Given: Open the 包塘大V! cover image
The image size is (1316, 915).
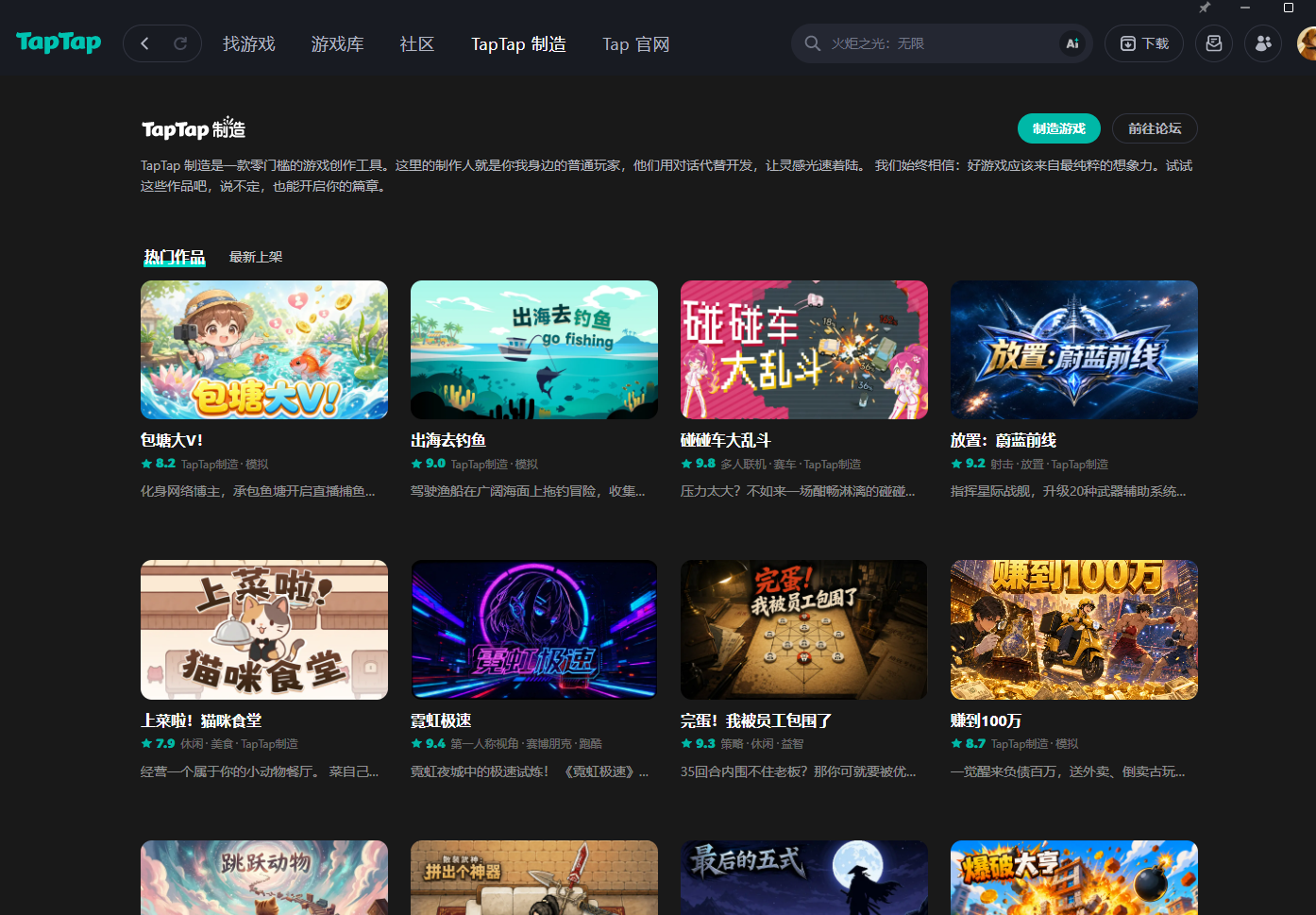Looking at the screenshot, I should tap(264, 349).
